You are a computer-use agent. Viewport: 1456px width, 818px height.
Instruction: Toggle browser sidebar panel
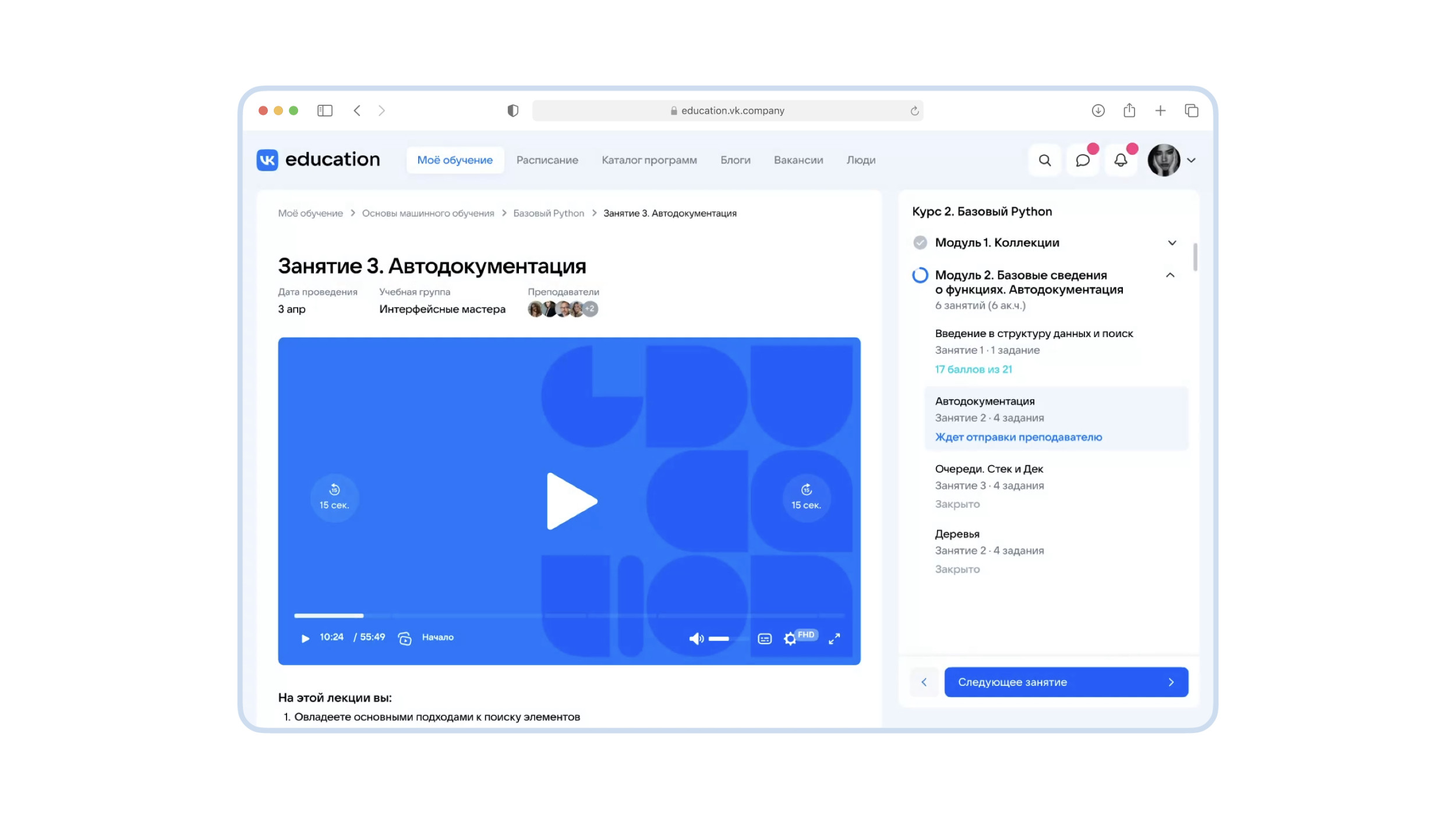(x=325, y=111)
